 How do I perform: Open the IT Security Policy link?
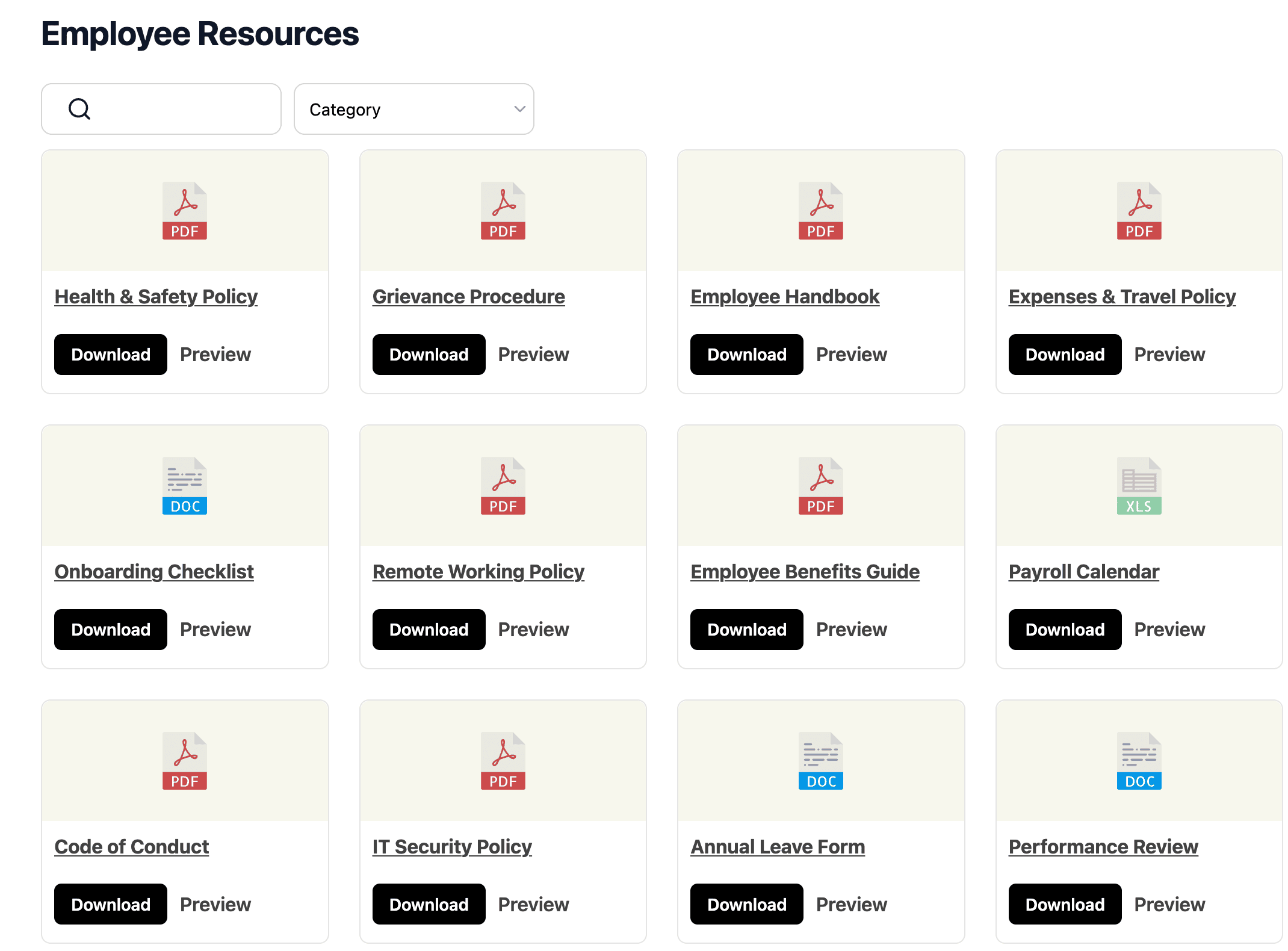click(x=452, y=847)
